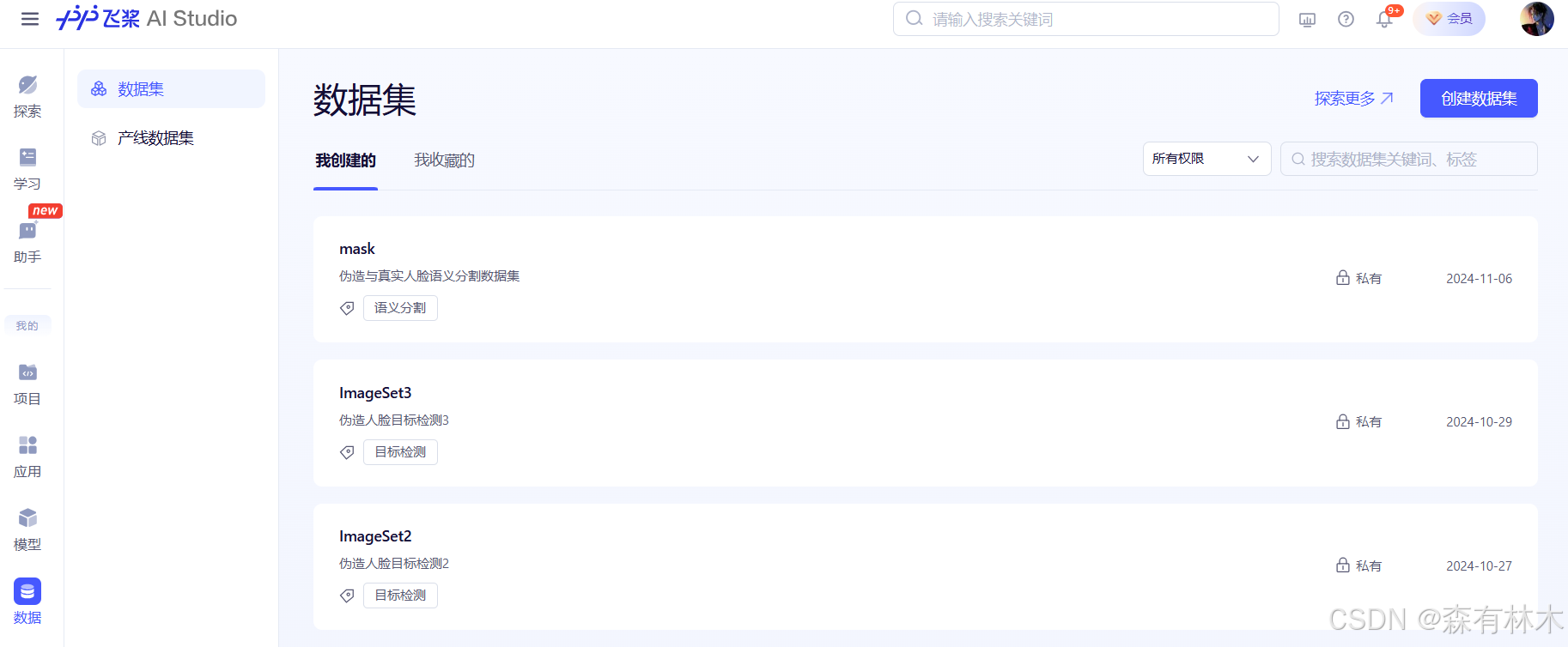
Task: Click the top search magnifier icon
Action: 915,19
